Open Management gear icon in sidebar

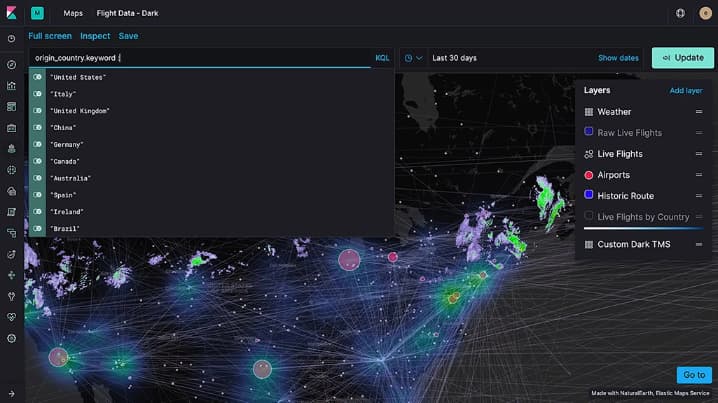tap(11, 338)
